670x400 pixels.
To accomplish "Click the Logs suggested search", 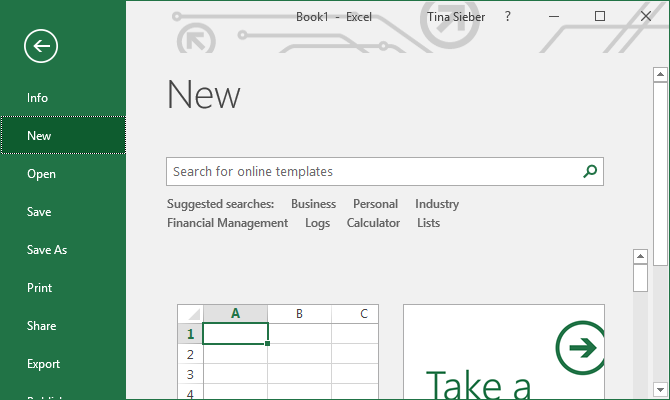I will pos(317,223).
